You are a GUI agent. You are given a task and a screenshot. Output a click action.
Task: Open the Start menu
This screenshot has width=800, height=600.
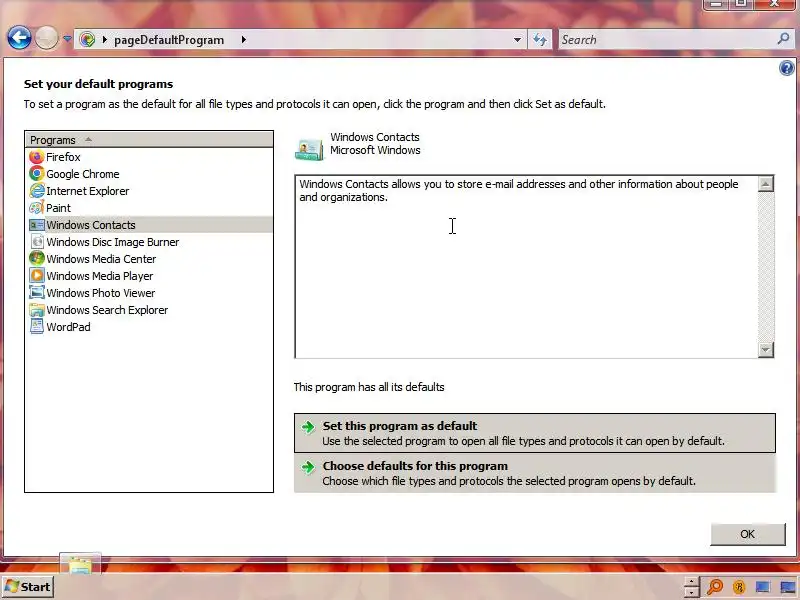pyautogui.click(x=28, y=587)
